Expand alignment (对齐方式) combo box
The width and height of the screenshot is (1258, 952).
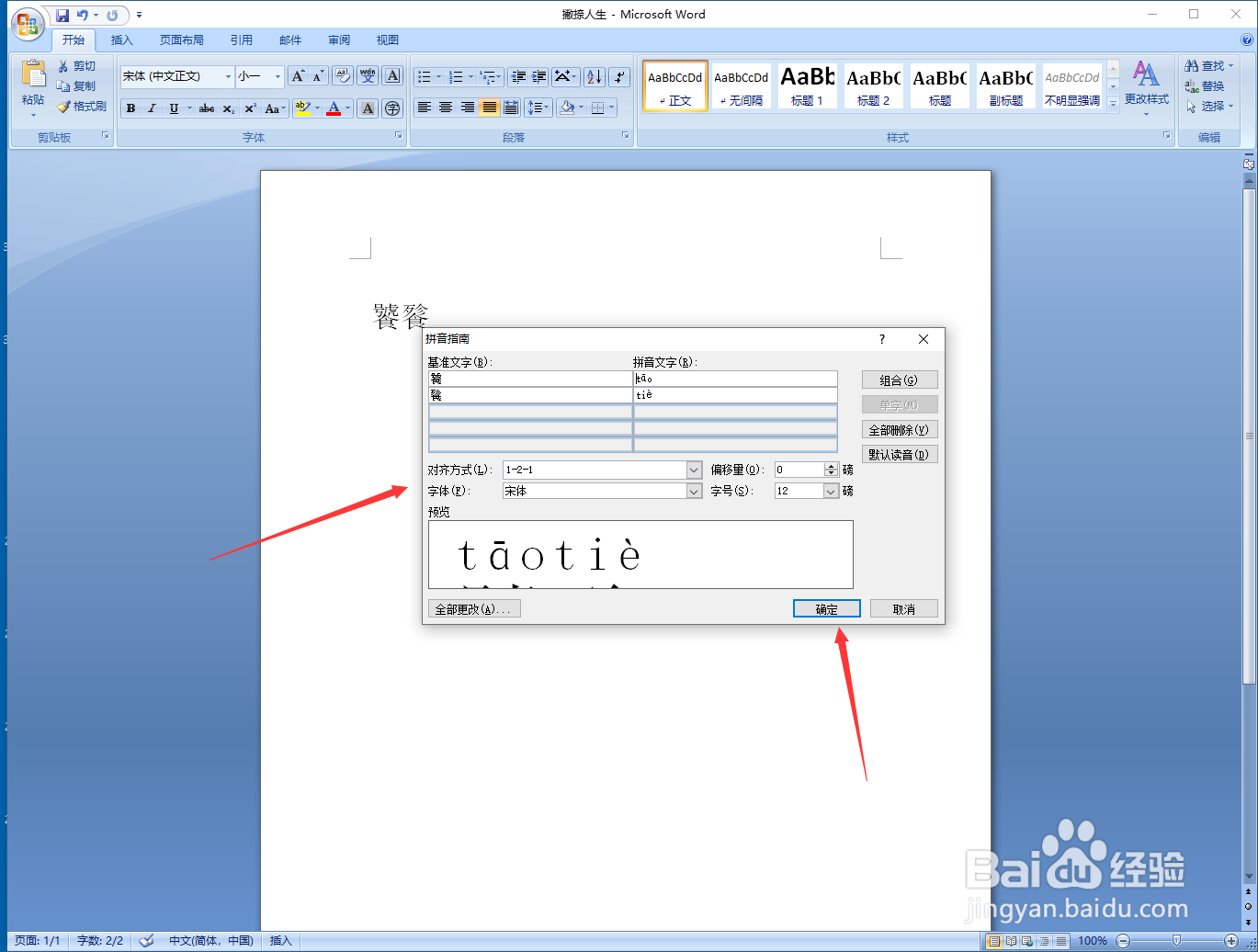click(x=695, y=470)
